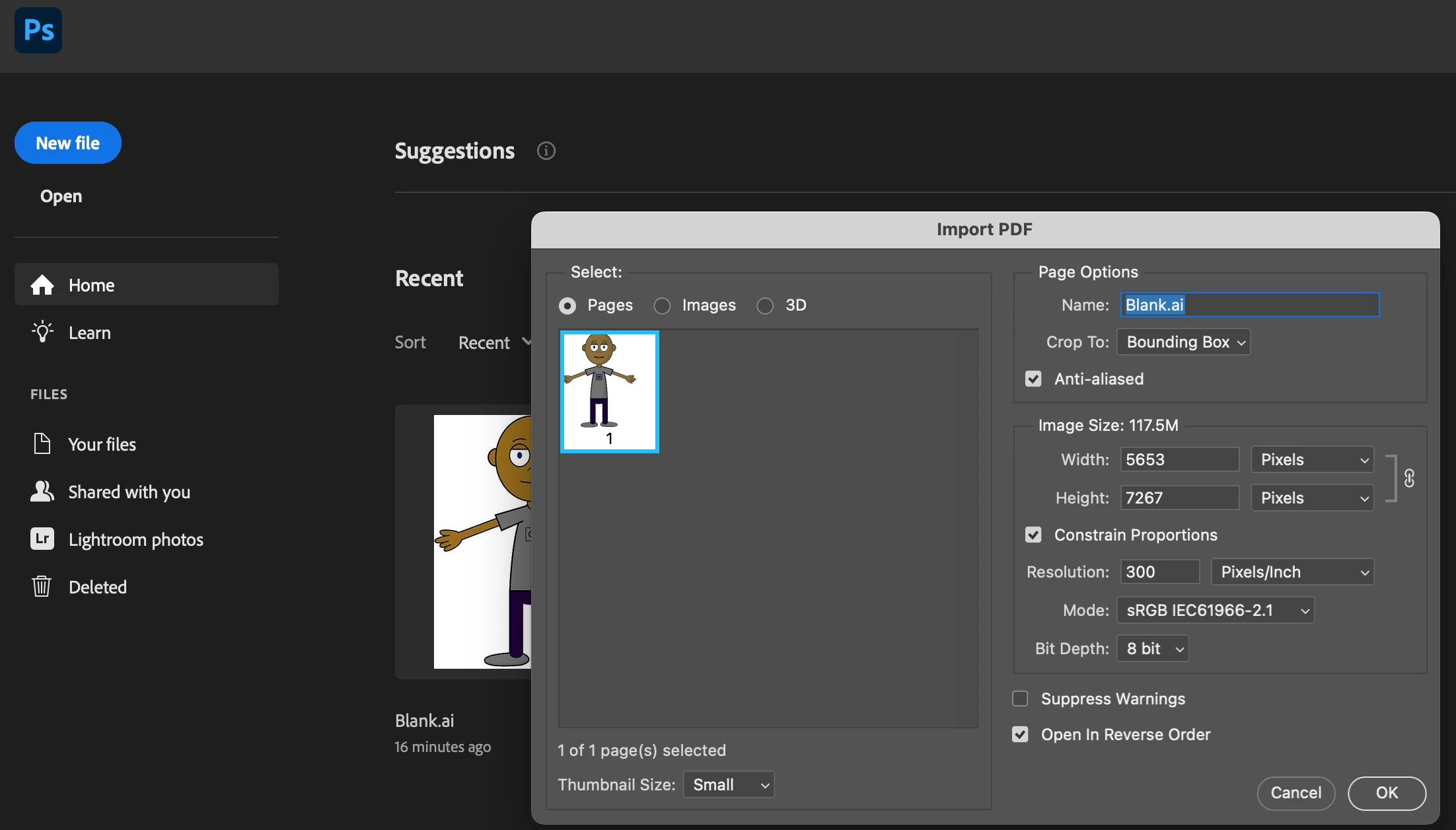Screen dimensions: 1456x830
Task: Open the Crop To Bounding Box dropdown
Action: pyautogui.click(x=1183, y=342)
